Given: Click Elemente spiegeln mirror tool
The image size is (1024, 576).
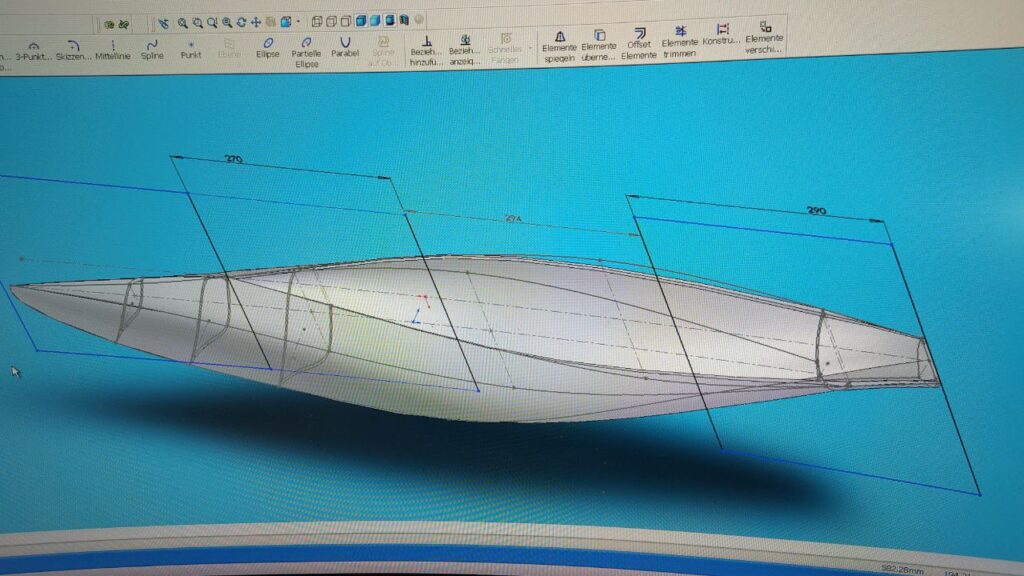Looking at the screenshot, I should click(560, 46).
